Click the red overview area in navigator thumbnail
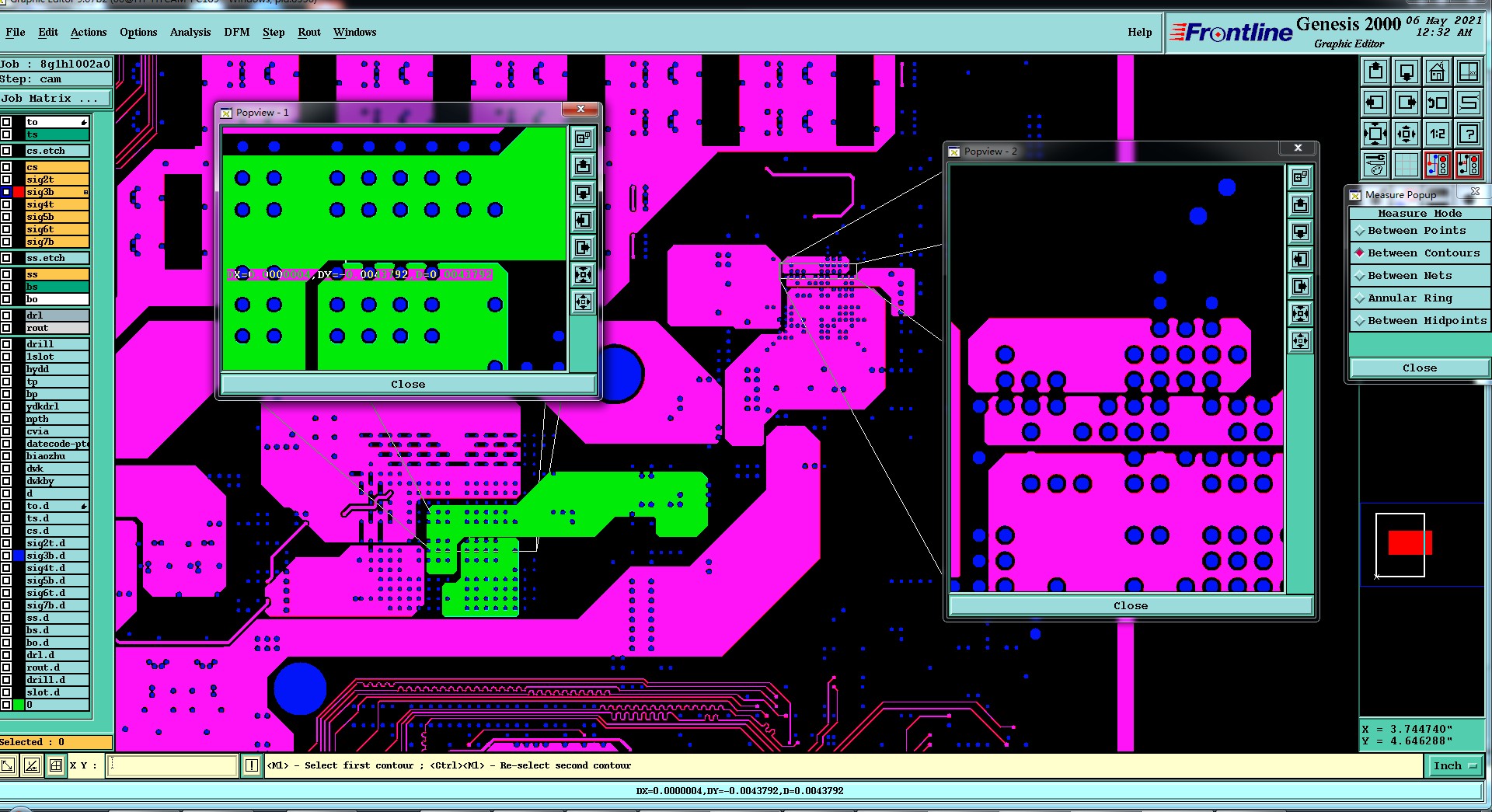This screenshot has height=812, width=1492. (1410, 542)
